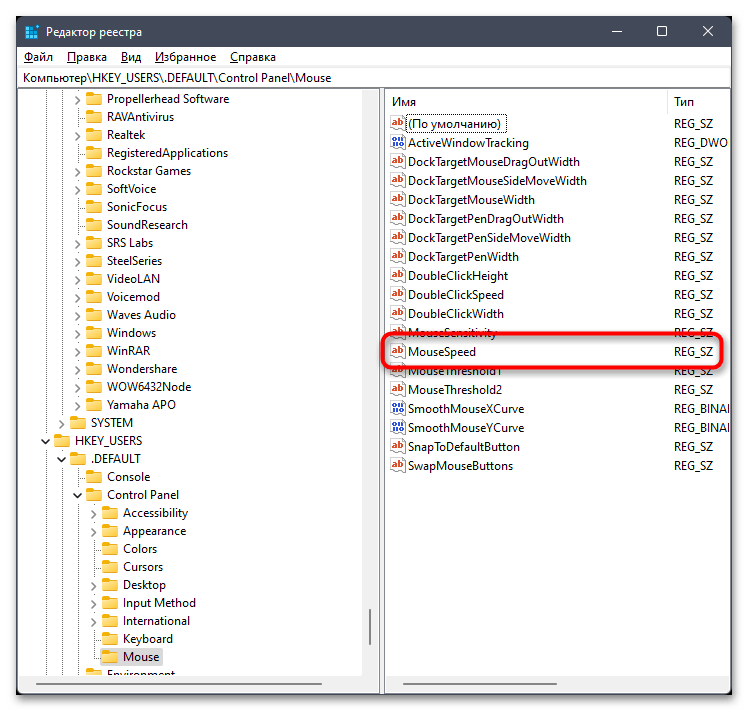
Task: Open the Правка menu
Action: 87,57
